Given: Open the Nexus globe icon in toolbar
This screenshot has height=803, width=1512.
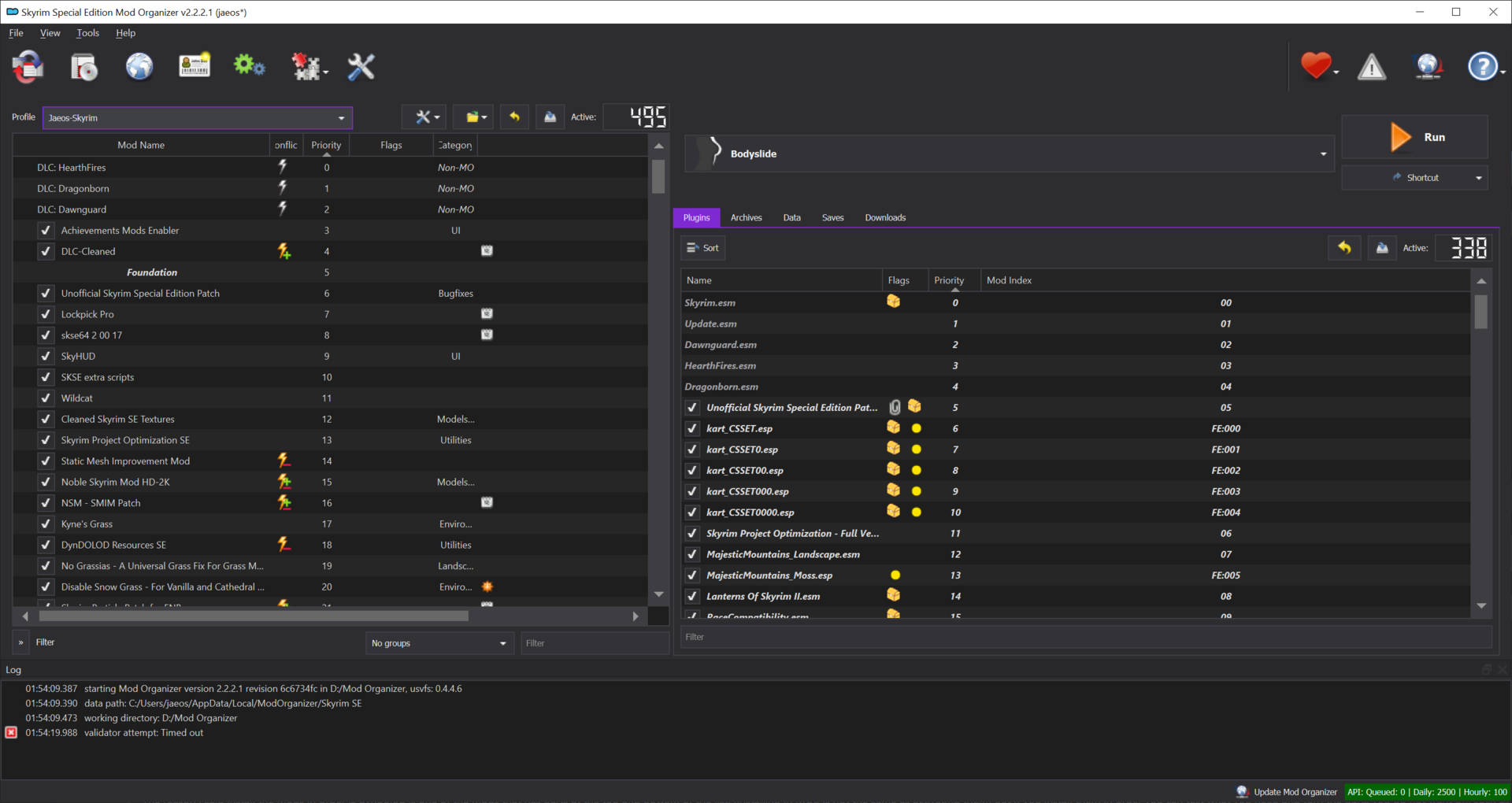Looking at the screenshot, I should point(139,67).
